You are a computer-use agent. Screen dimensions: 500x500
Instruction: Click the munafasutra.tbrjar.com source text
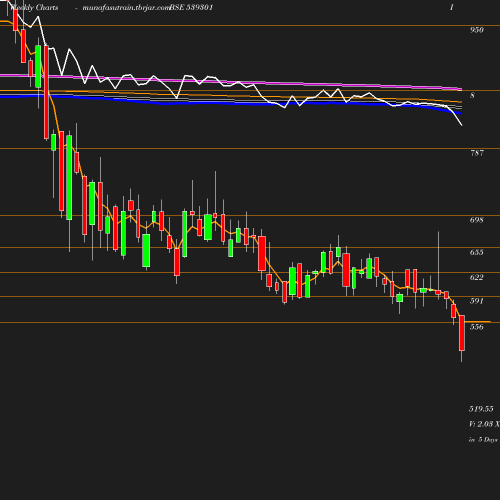point(127,8)
